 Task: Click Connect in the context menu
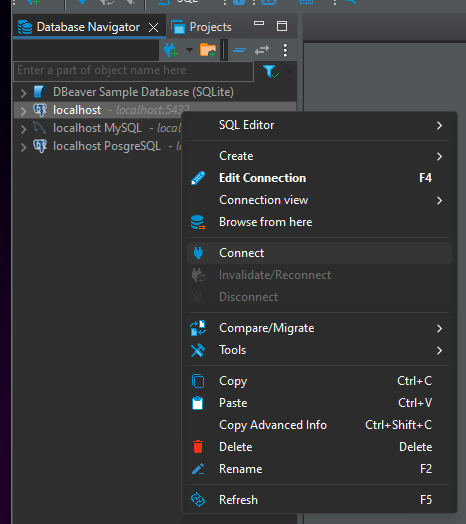[x=319, y=253]
